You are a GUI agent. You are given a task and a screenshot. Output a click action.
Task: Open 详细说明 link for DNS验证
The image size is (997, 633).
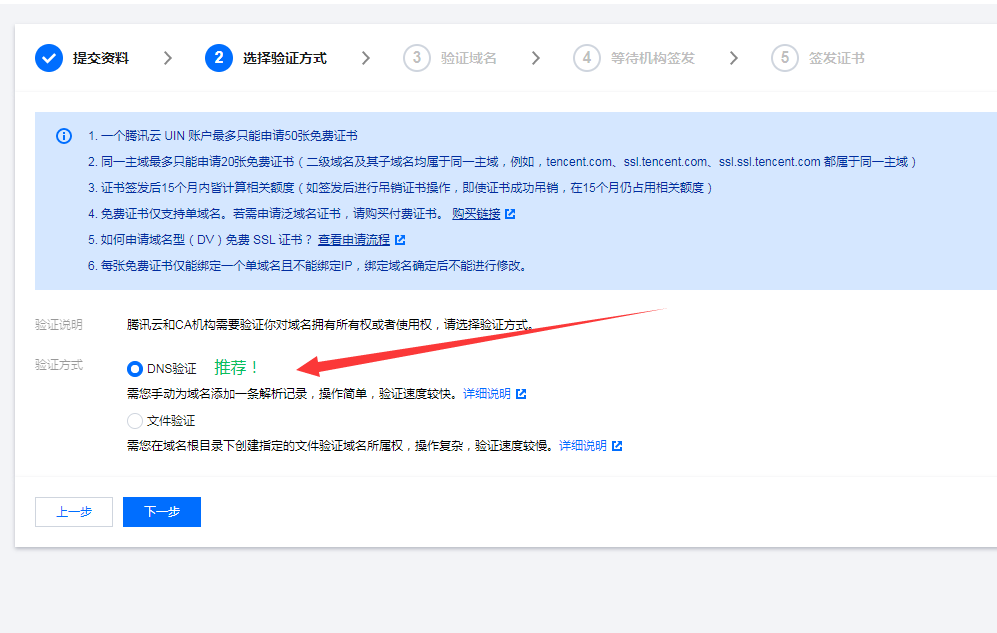(x=486, y=394)
